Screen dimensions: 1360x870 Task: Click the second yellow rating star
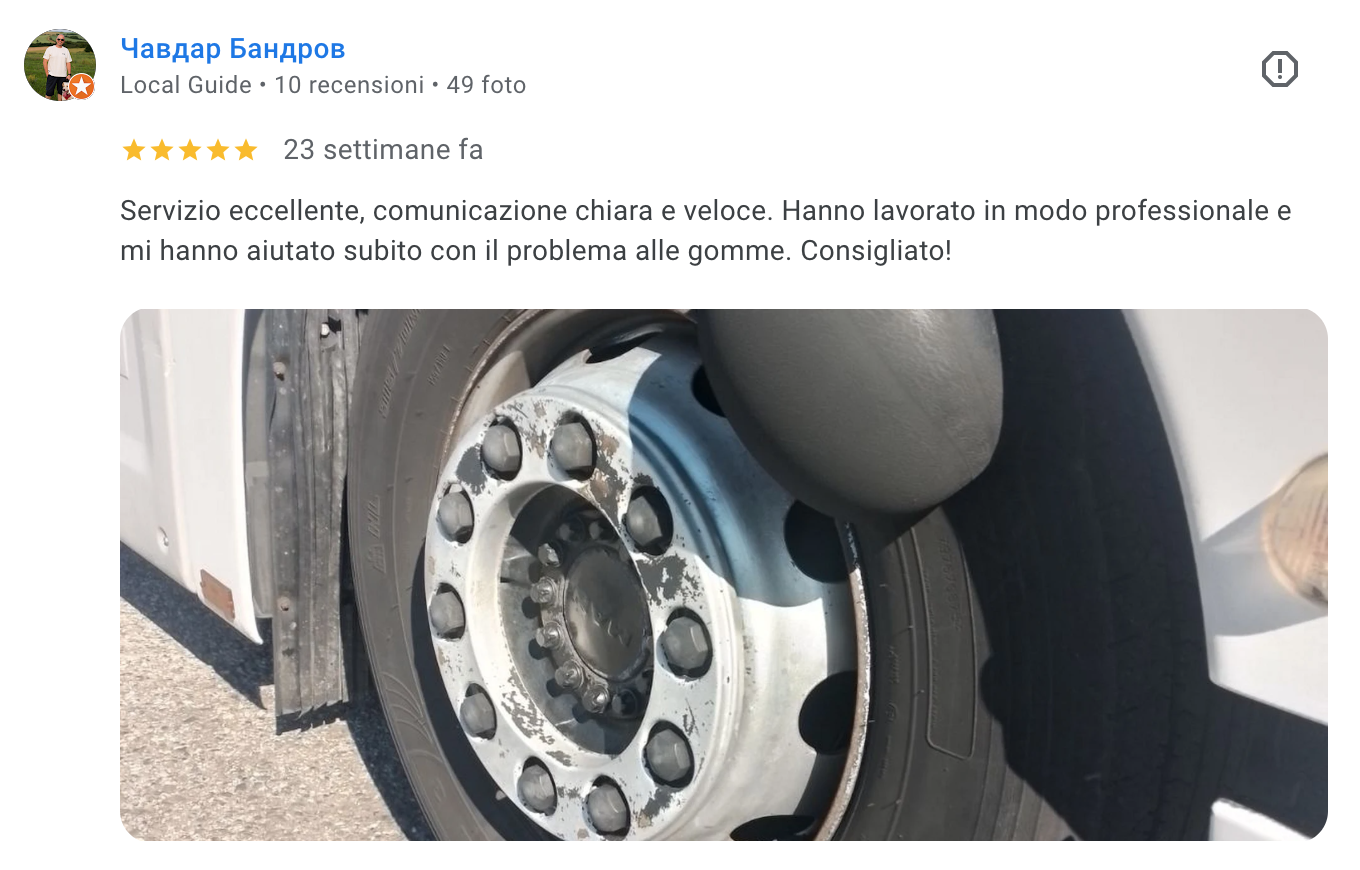(161, 150)
